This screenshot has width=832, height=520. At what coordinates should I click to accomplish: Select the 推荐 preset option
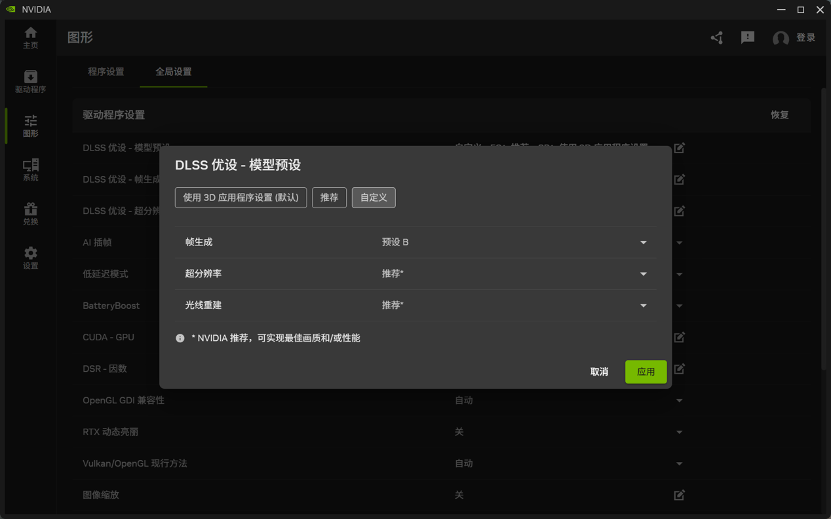[x=329, y=197]
